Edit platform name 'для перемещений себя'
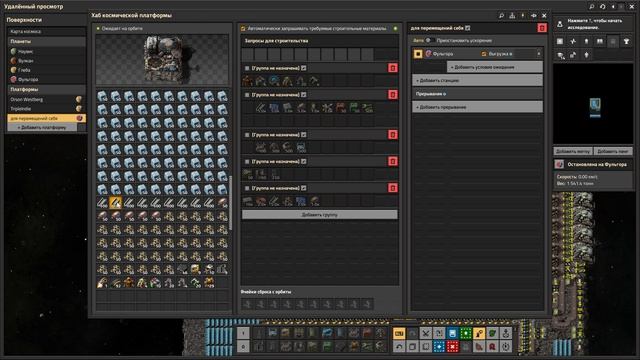640x360 pixels. pos(468,28)
